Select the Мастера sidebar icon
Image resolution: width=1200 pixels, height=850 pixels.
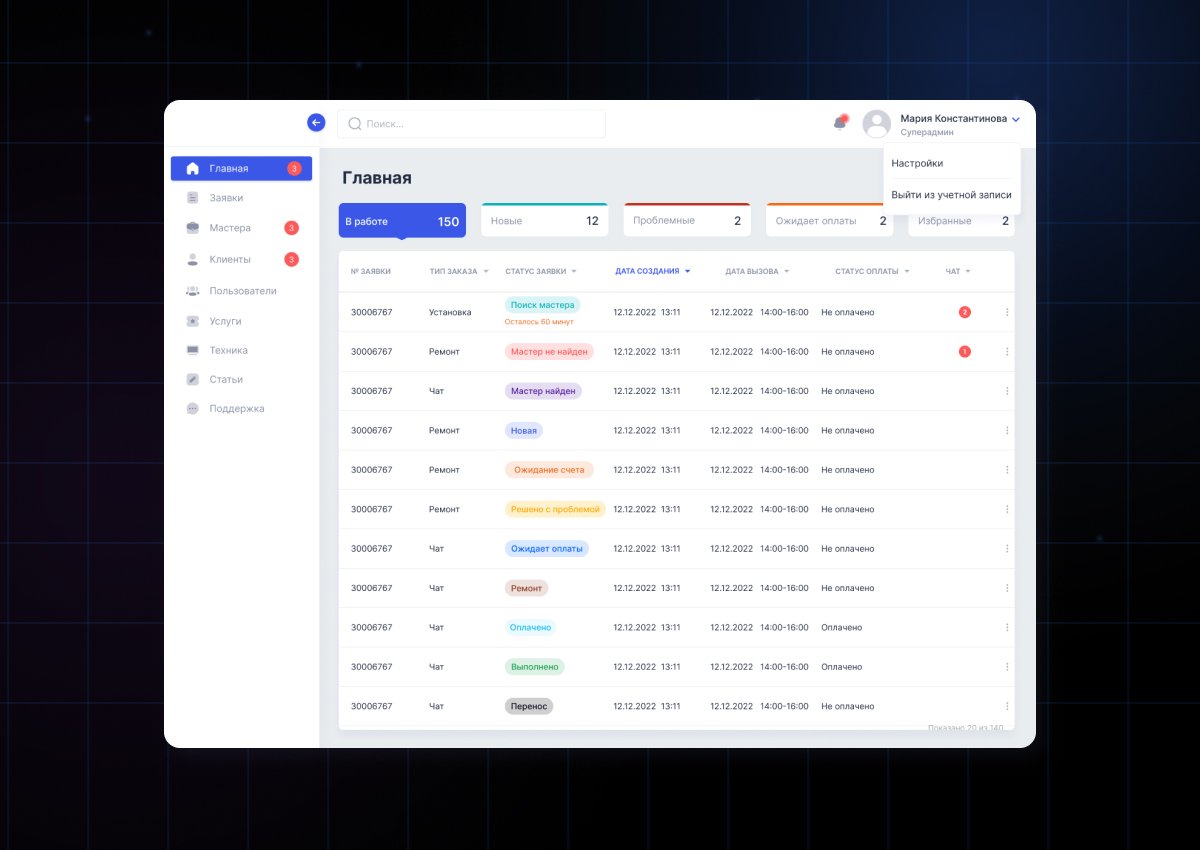pyautogui.click(x=191, y=227)
